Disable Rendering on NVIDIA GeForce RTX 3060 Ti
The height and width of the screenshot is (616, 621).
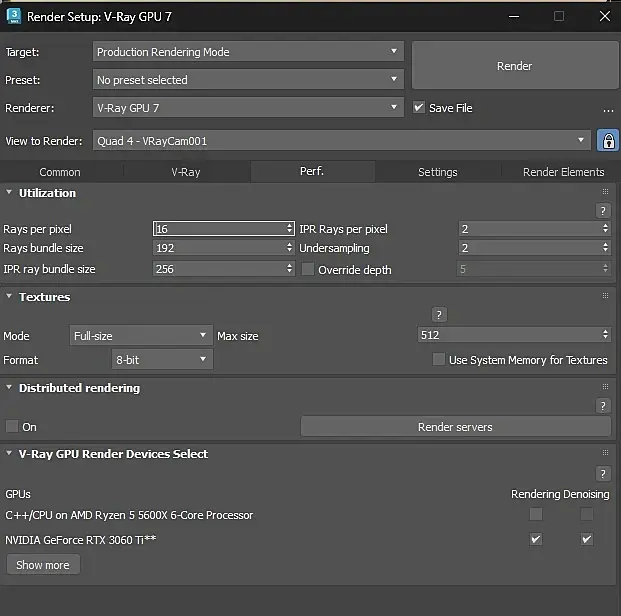tap(536, 540)
